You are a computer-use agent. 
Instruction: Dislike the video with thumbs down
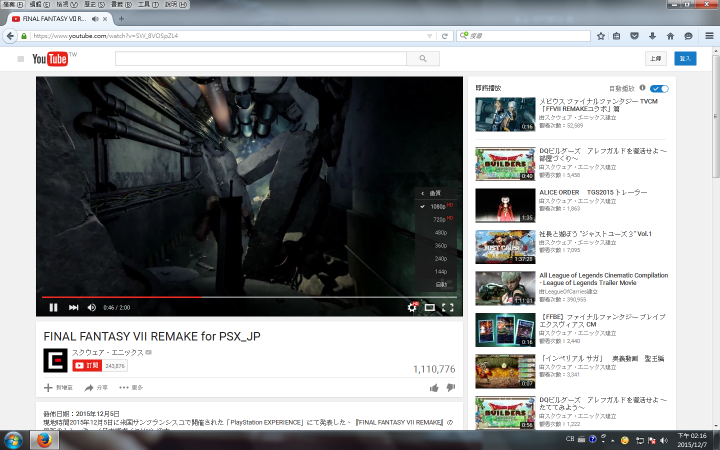coord(451,388)
